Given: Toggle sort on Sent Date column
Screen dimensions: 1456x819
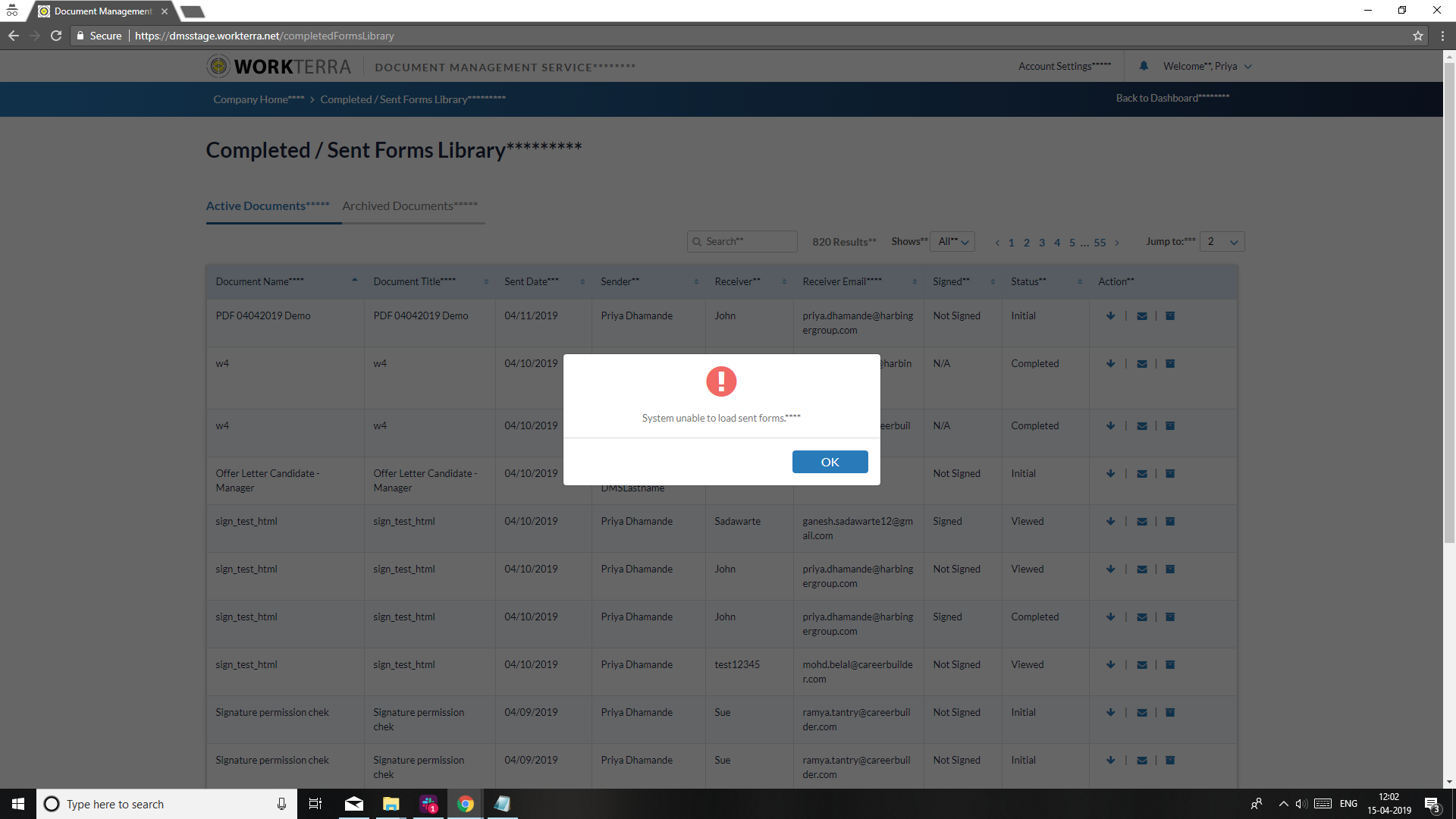Looking at the screenshot, I should [582, 282].
